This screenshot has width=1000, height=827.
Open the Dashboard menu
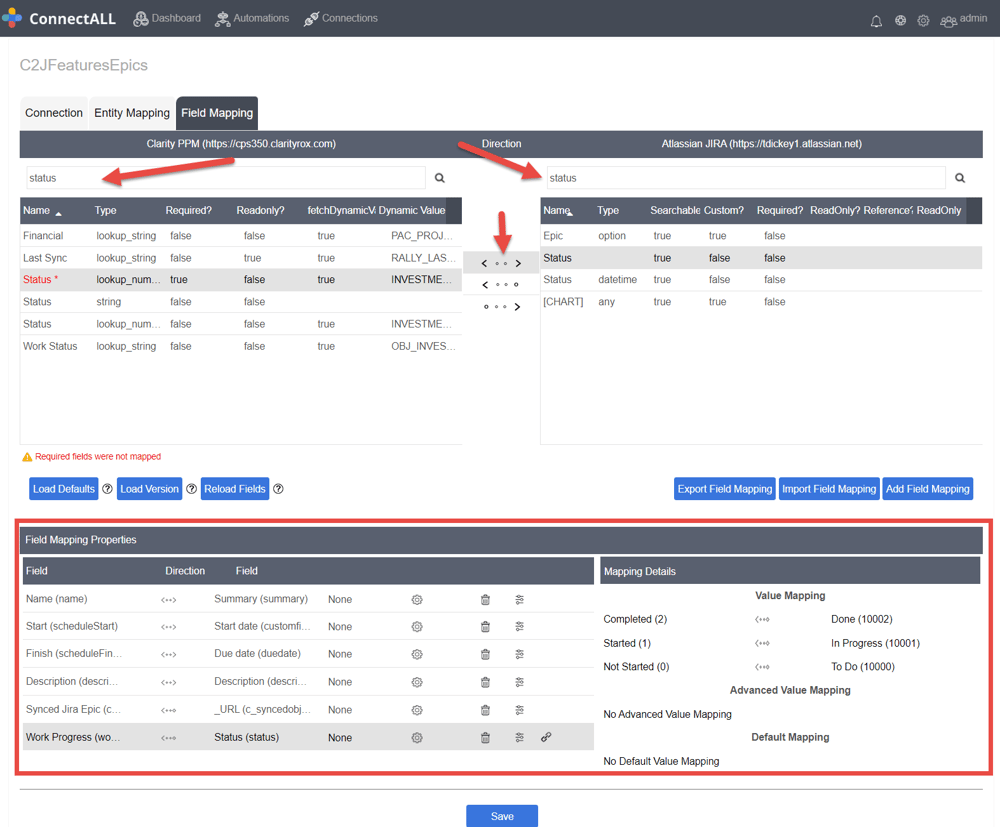167,18
